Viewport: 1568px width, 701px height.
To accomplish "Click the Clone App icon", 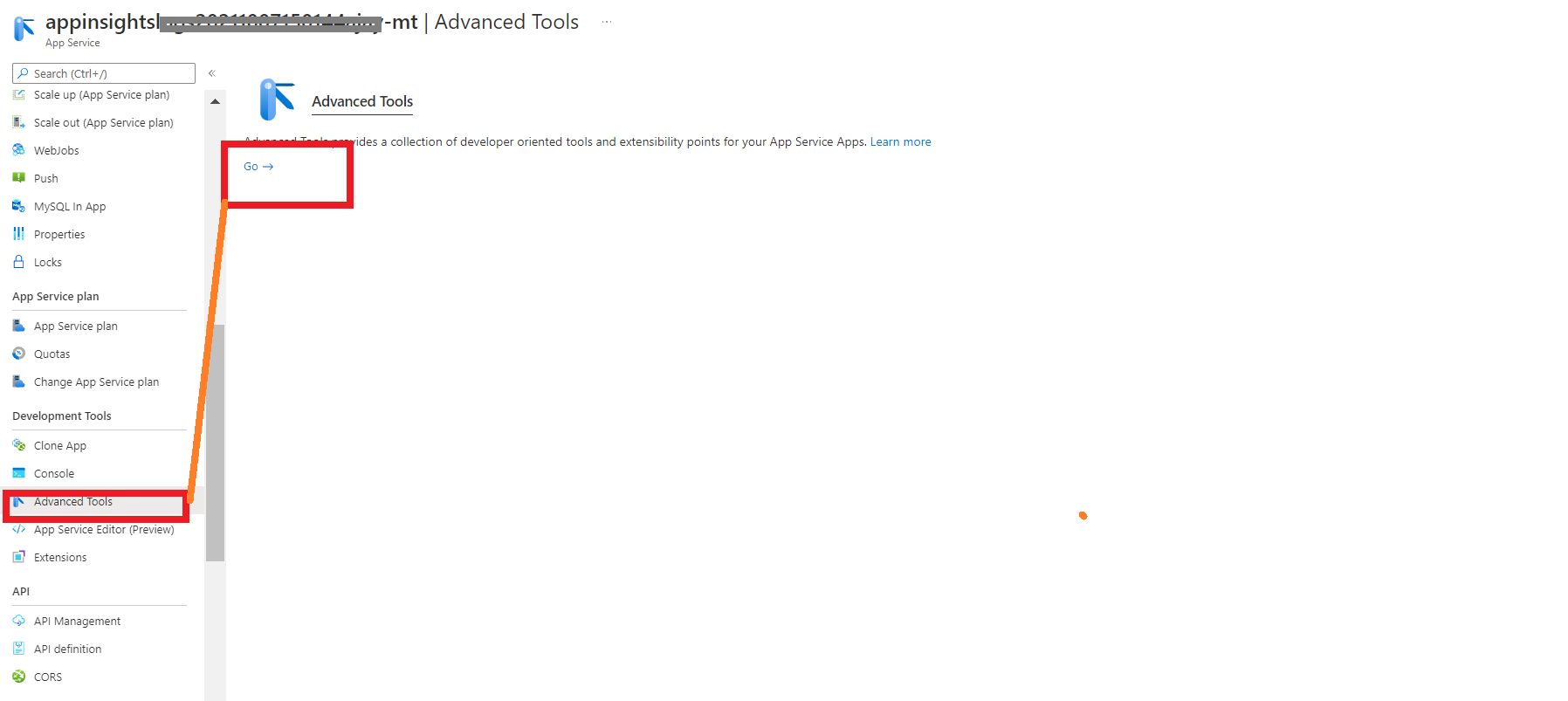I will tap(18, 445).
